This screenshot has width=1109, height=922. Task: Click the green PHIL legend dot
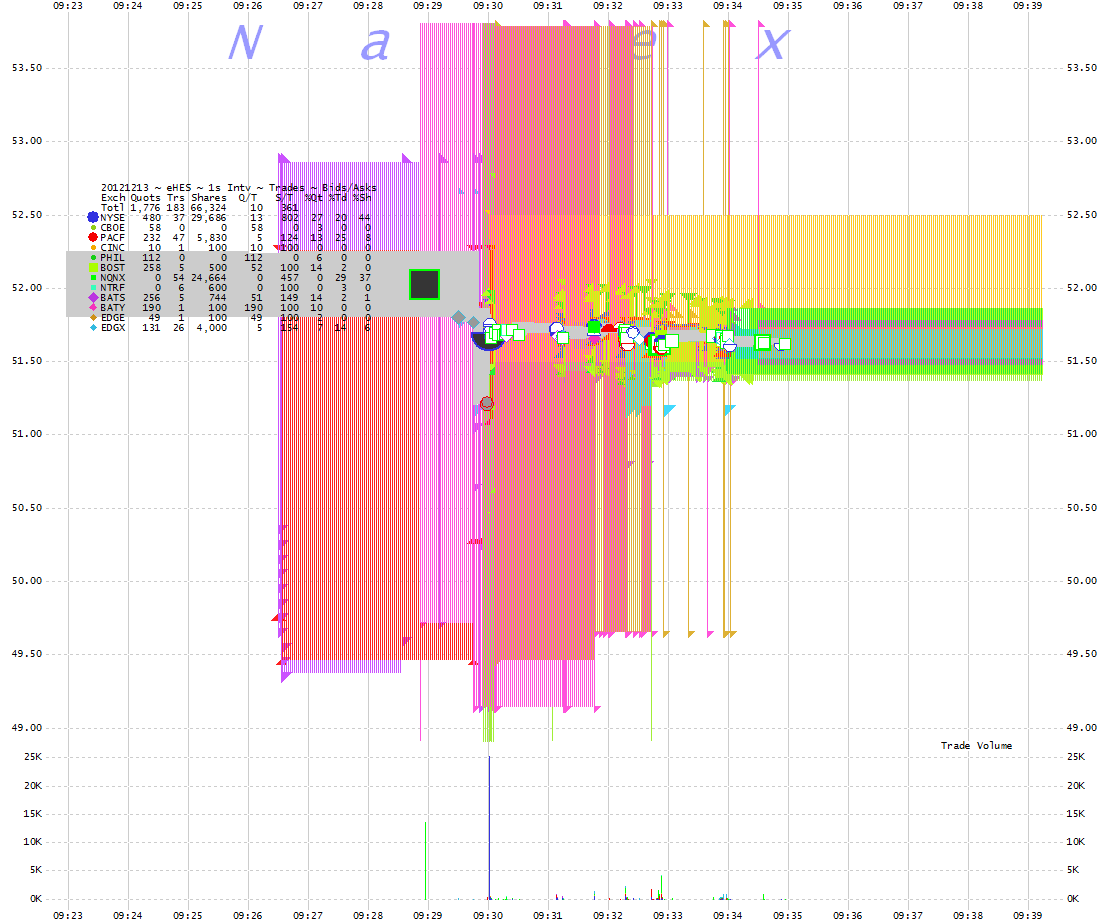coord(93,257)
